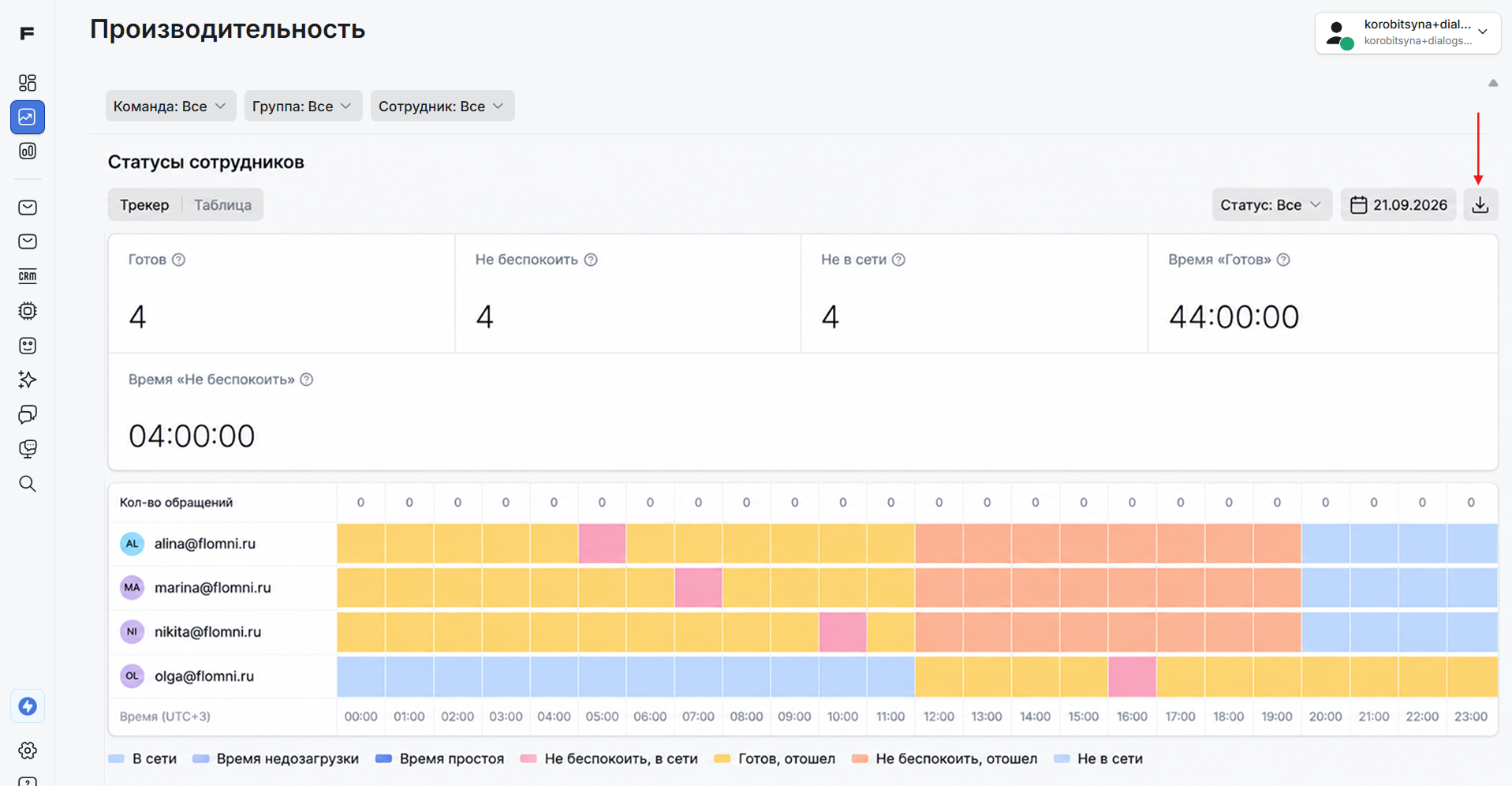Open the date picker 21.09.2026
Screen dimensions: 1512x786
(1398, 205)
